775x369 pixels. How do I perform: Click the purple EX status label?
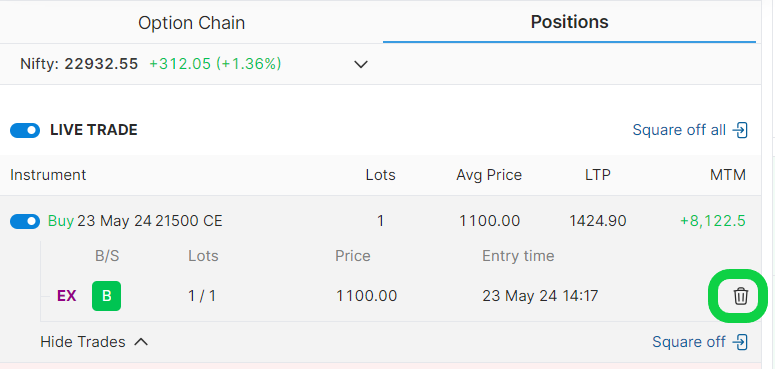tap(67, 296)
